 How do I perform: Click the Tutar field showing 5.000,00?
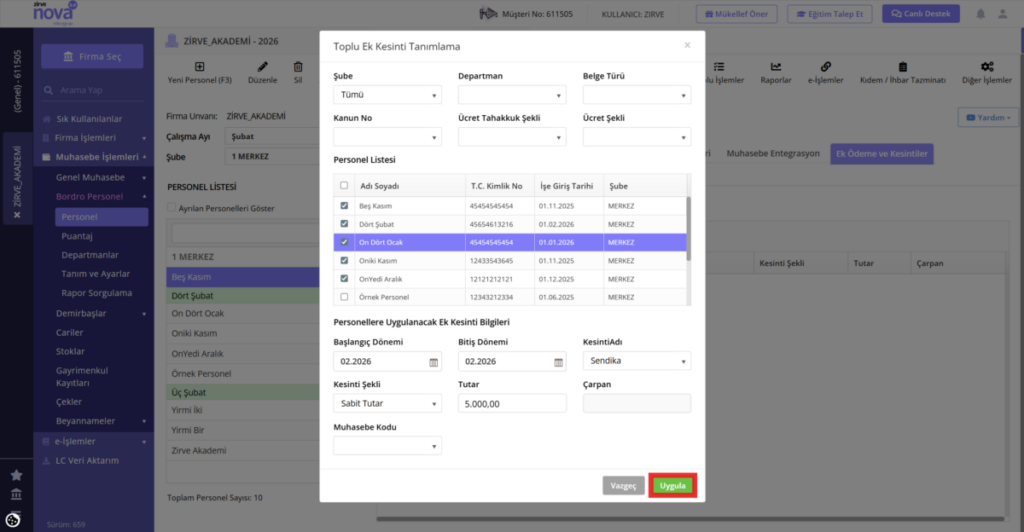click(512, 403)
